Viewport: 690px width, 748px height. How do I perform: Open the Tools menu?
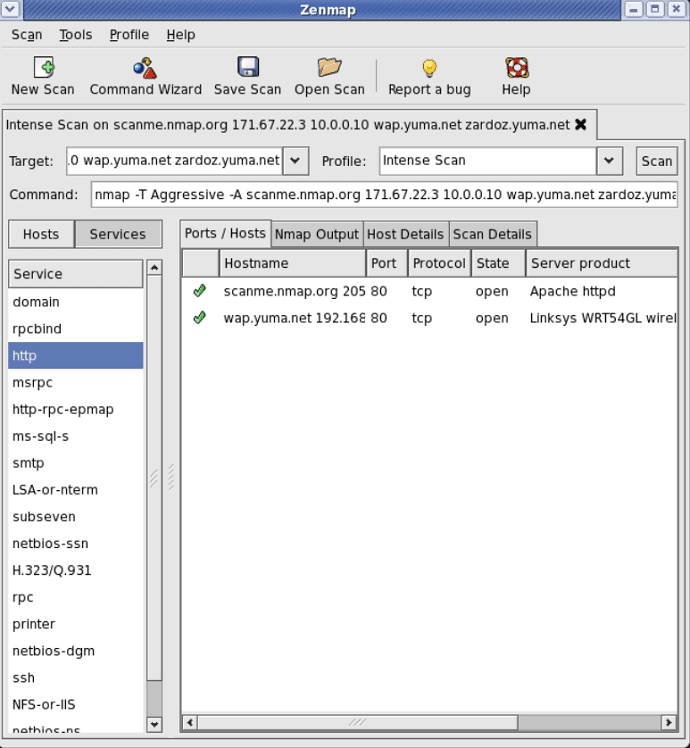click(x=75, y=35)
